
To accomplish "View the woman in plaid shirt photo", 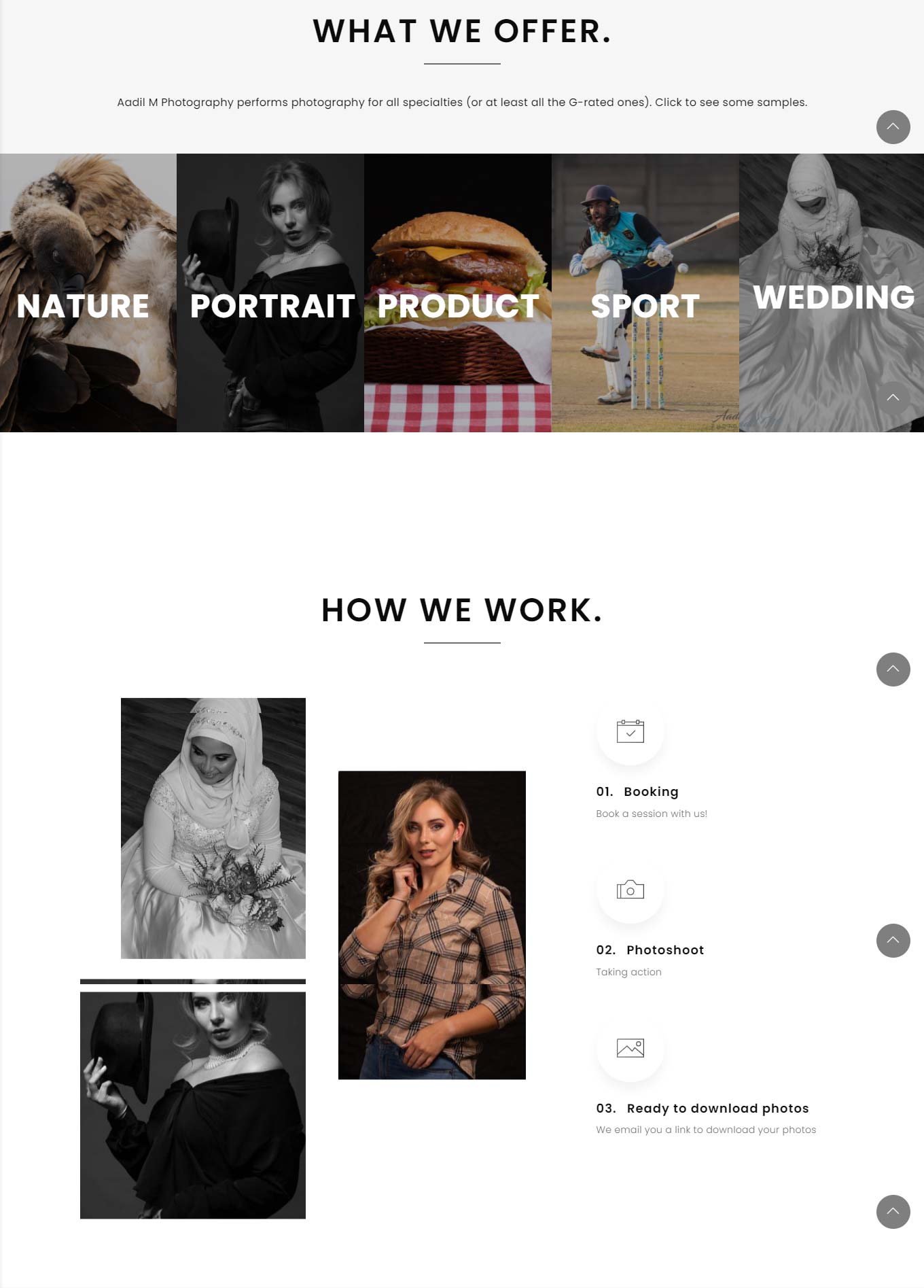I will pyautogui.click(x=432, y=925).
